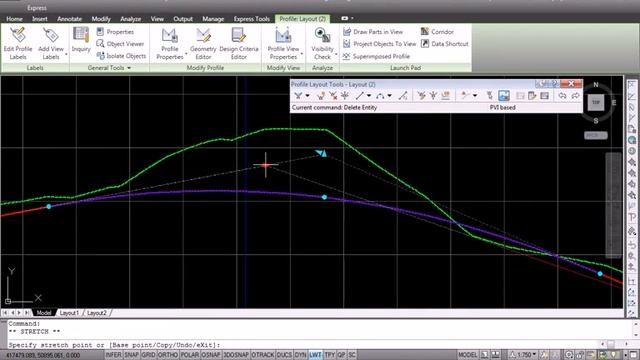Screen dimensions: 640x360
Task: Launch the Corridor tool
Action: (437, 31)
